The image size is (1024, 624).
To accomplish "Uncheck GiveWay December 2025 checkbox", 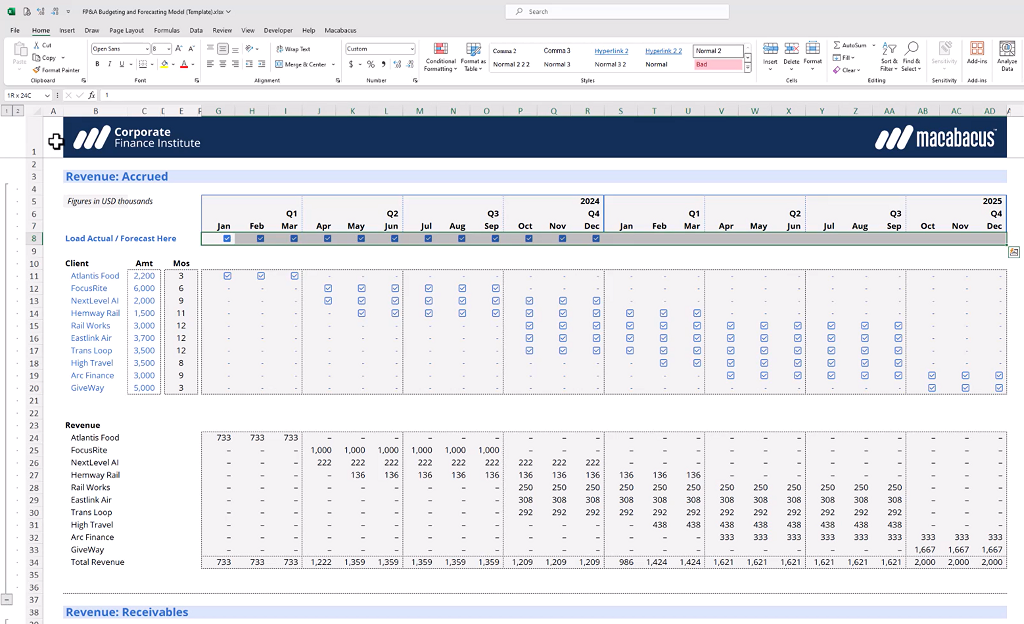I will click(999, 388).
